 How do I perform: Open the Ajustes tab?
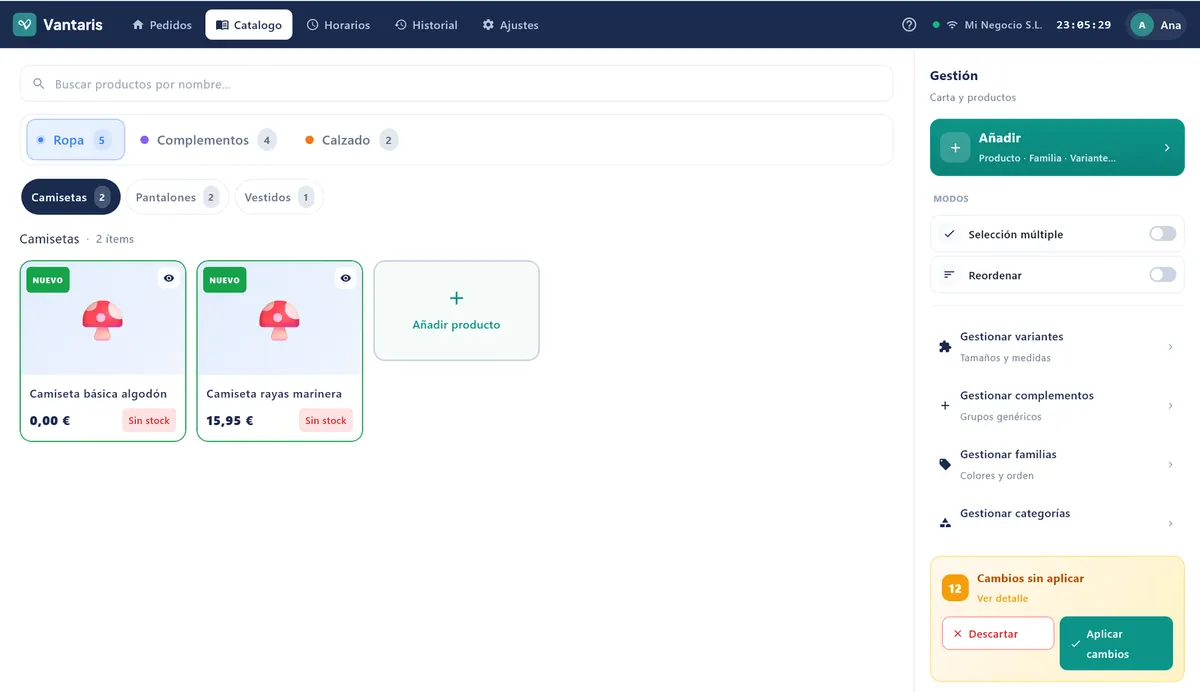tap(510, 25)
